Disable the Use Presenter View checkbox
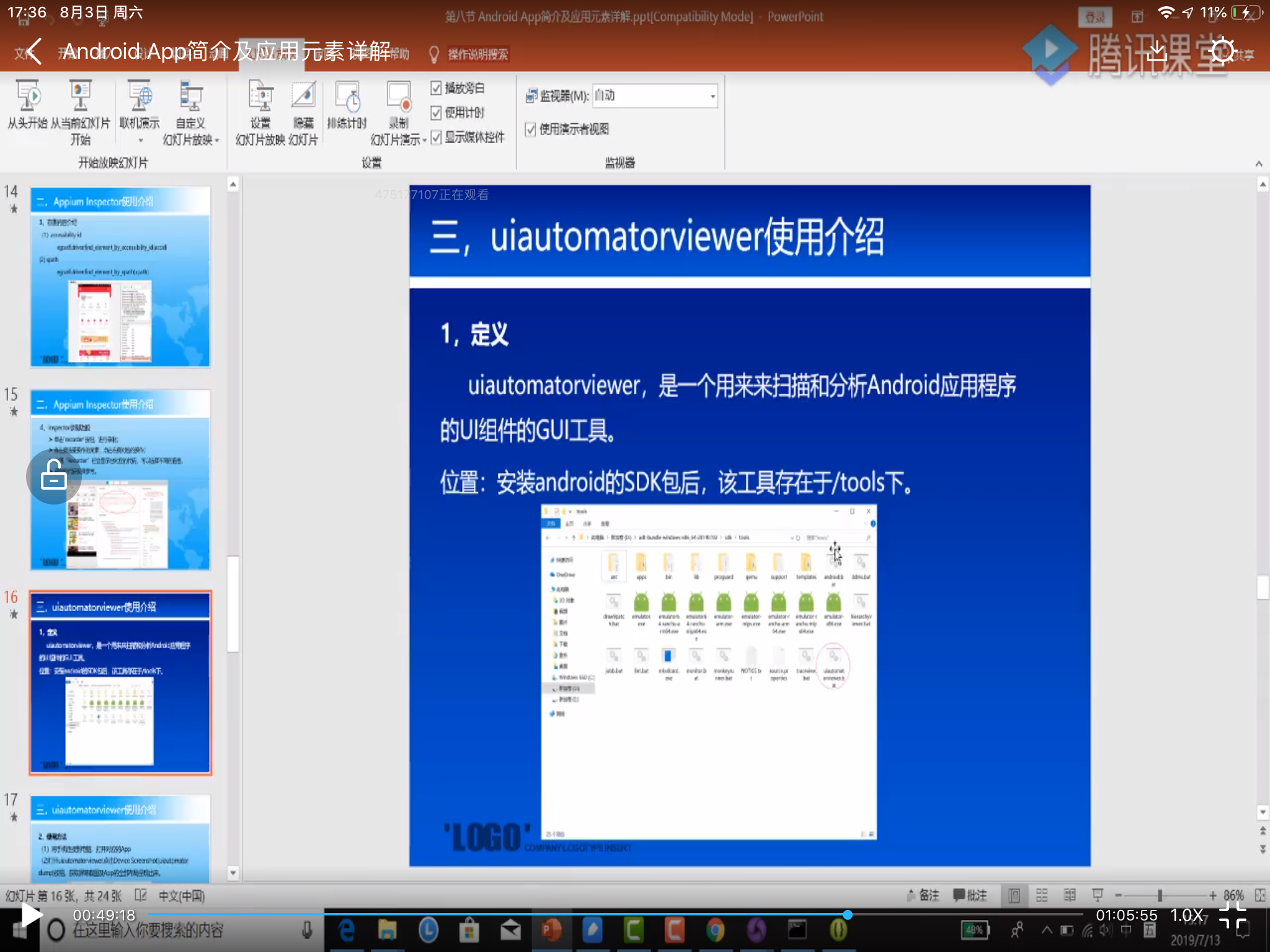 pyautogui.click(x=530, y=129)
